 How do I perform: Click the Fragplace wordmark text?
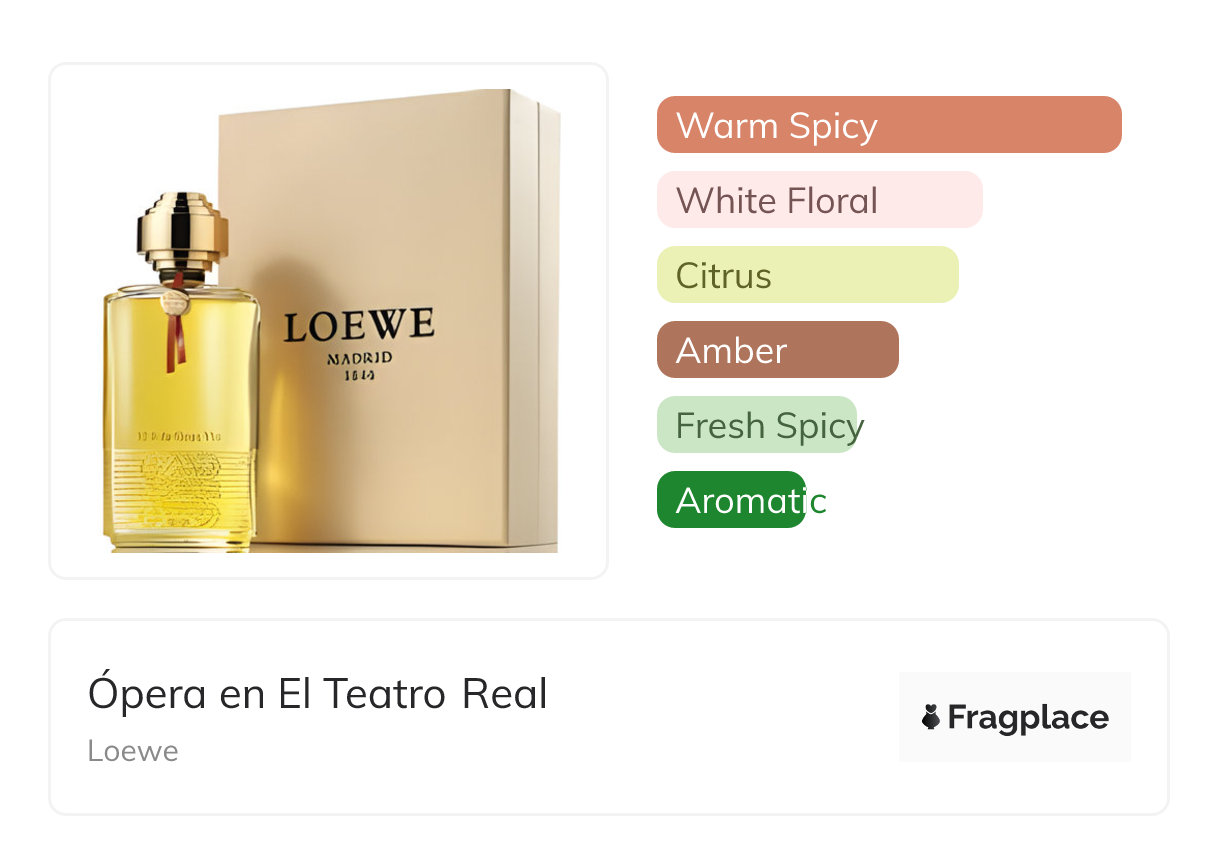pyautogui.click(x=1028, y=718)
